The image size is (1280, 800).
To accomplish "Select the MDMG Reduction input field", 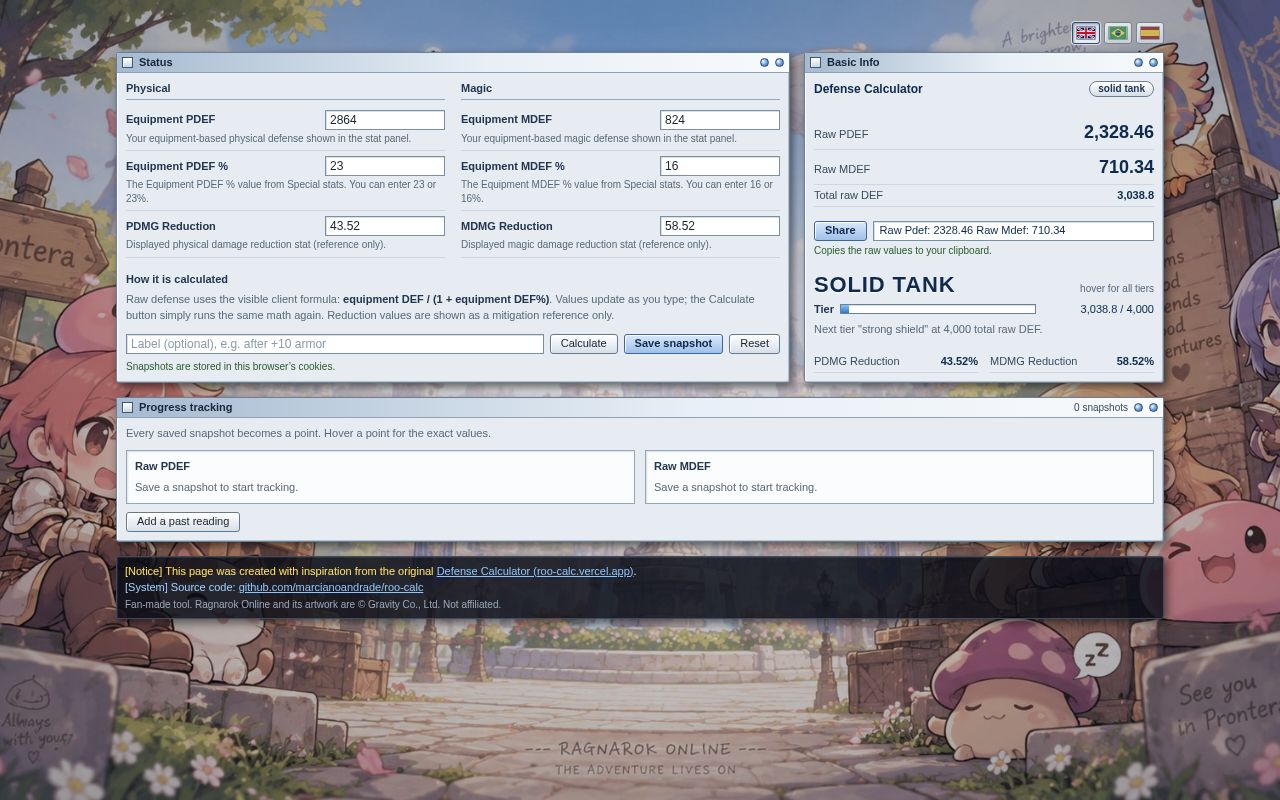I will click(x=720, y=226).
